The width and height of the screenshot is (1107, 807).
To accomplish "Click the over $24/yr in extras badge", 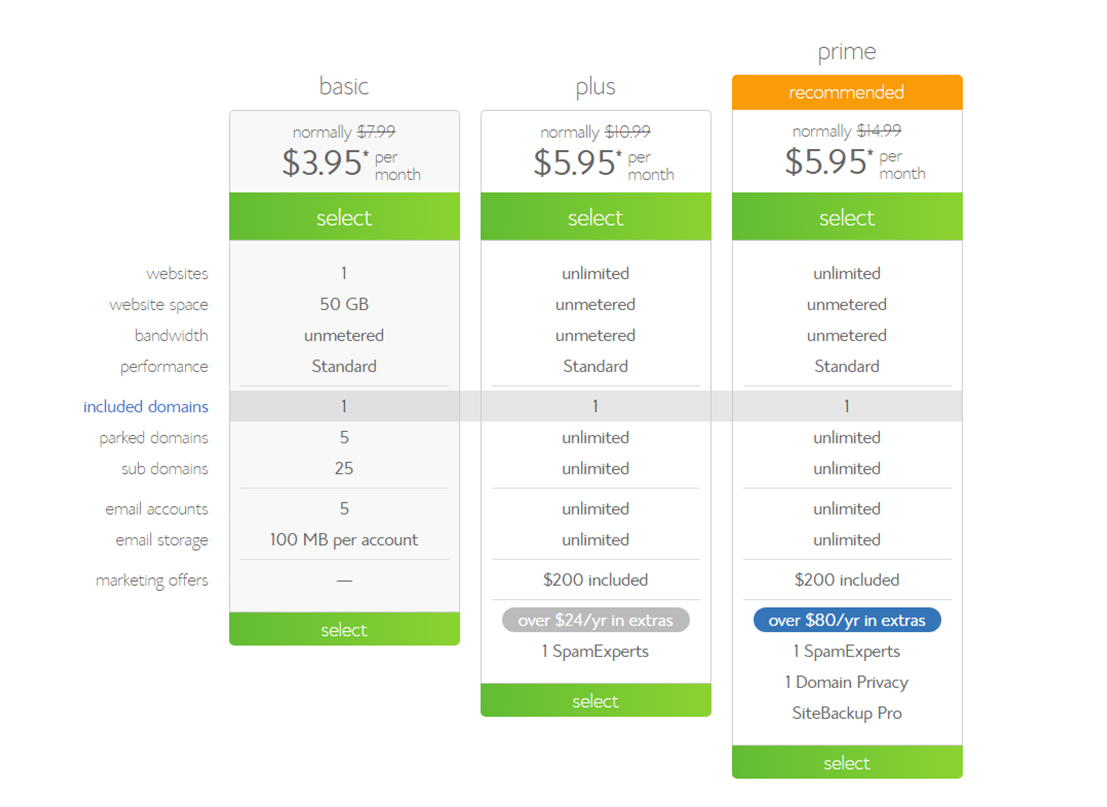I will [x=595, y=620].
